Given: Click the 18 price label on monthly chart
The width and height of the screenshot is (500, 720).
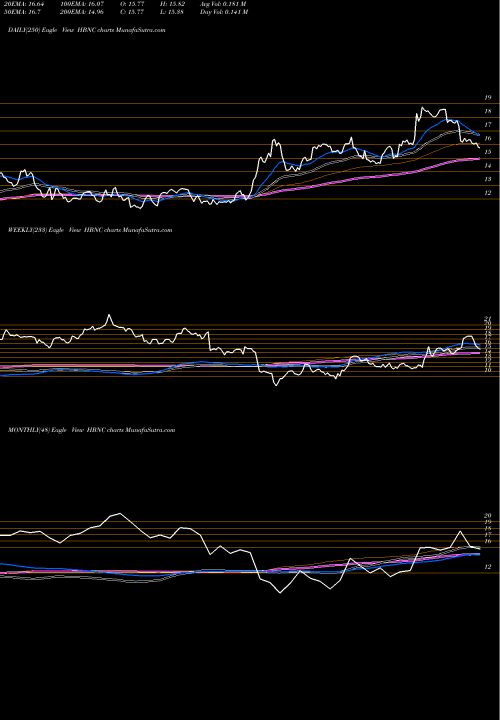Looking at the screenshot, I should [488, 529].
